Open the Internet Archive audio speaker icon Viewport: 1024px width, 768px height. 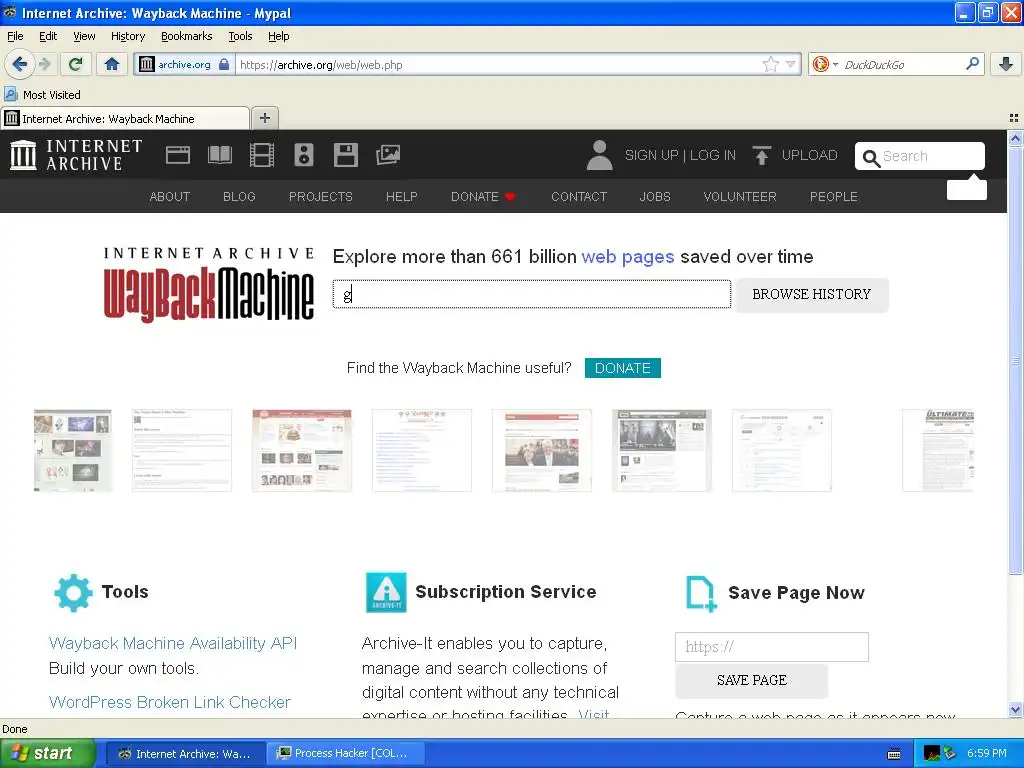pyautogui.click(x=304, y=155)
